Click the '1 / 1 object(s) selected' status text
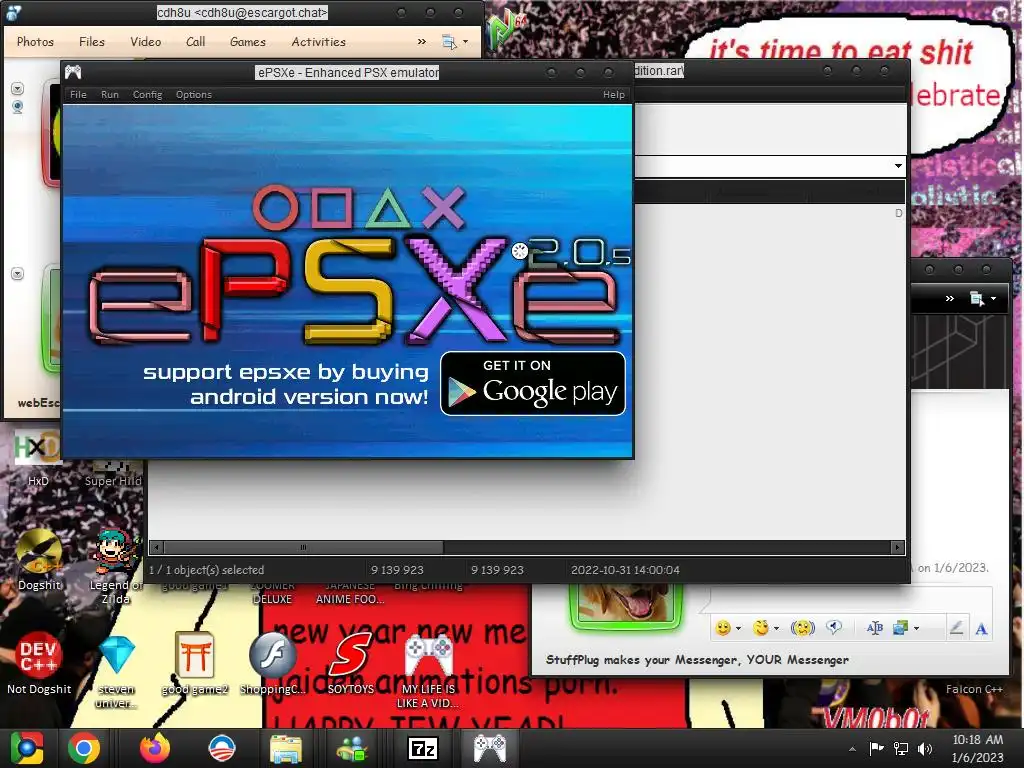The height and width of the screenshot is (768, 1024). click(206, 570)
